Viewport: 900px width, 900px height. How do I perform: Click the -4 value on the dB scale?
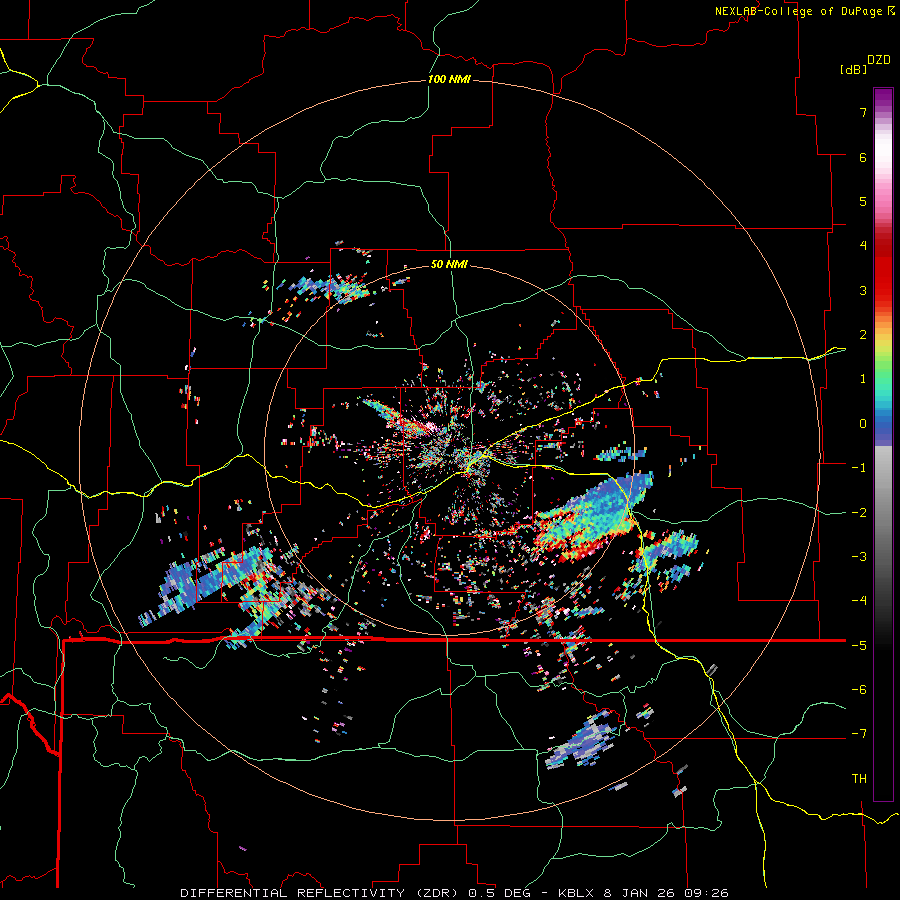pyautogui.click(x=859, y=601)
